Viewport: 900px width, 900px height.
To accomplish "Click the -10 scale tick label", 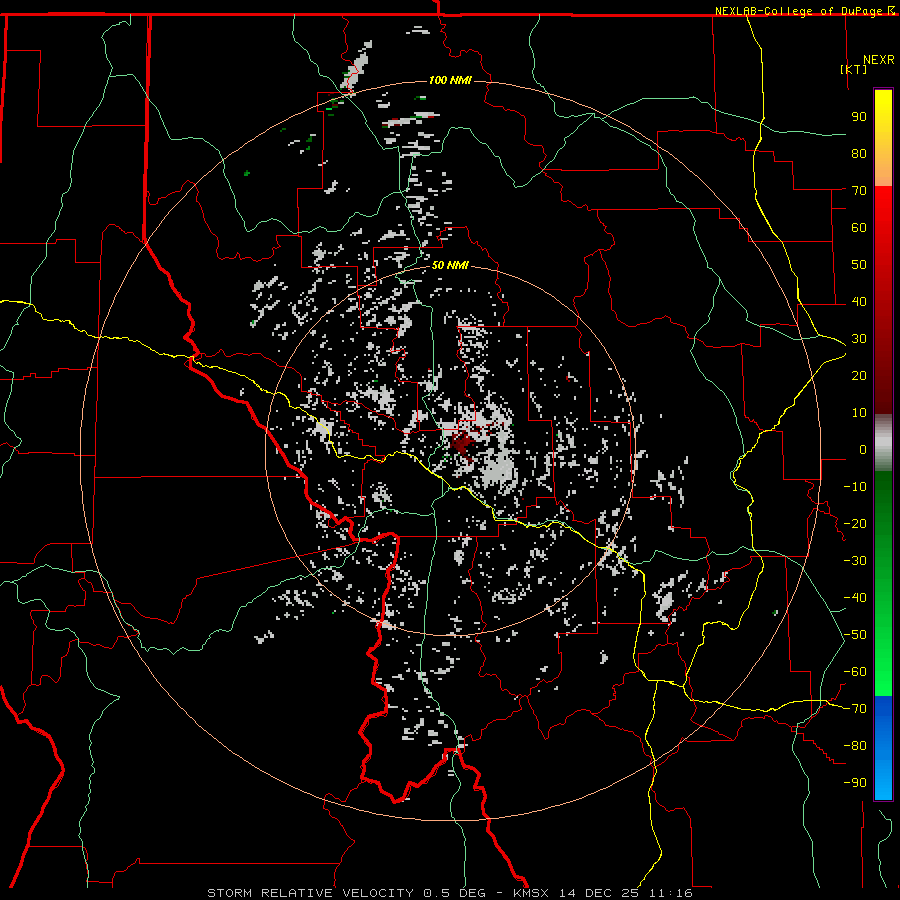I will coord(855,487).
